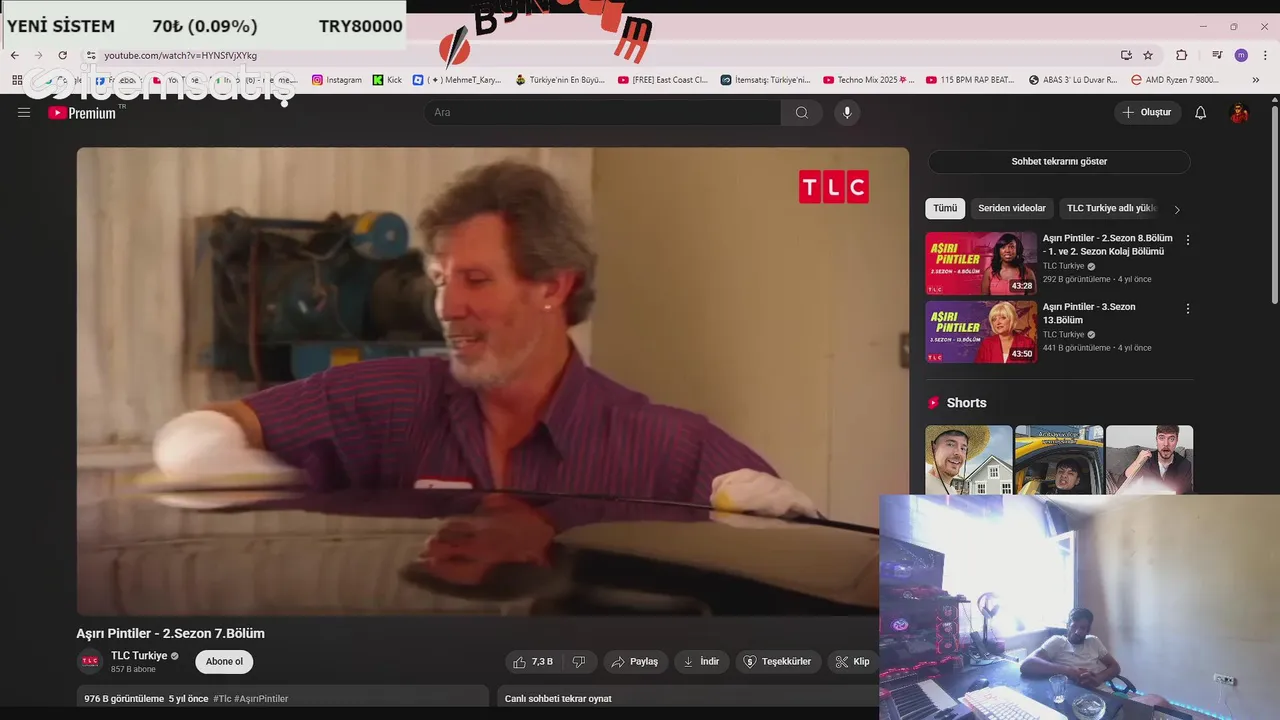Like the video showing 7,3 B
Screen dimensions: 1280x720
pyautogui.click(x=534, y=662)
